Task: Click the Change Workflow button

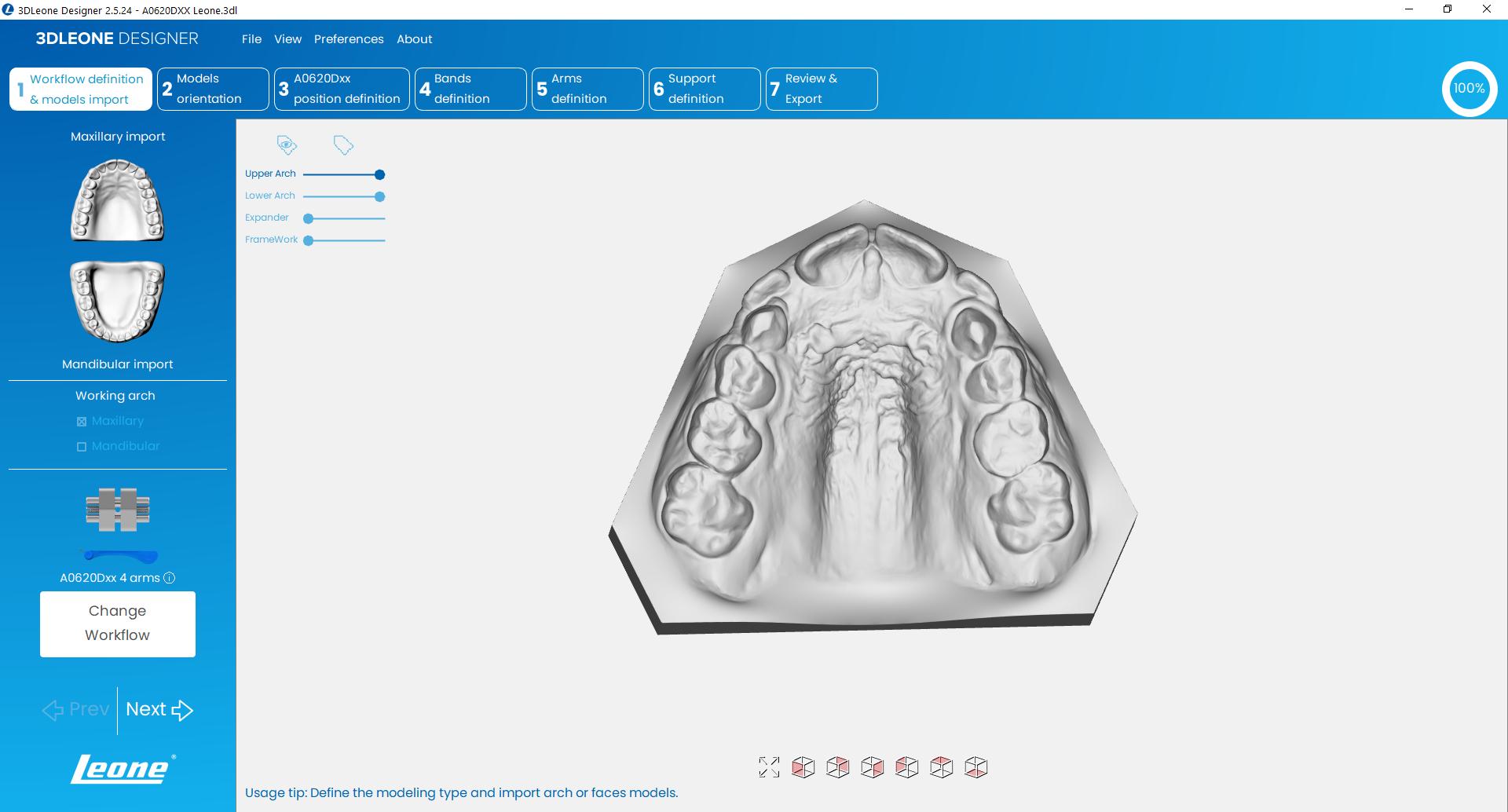Action: click(118, 624)
